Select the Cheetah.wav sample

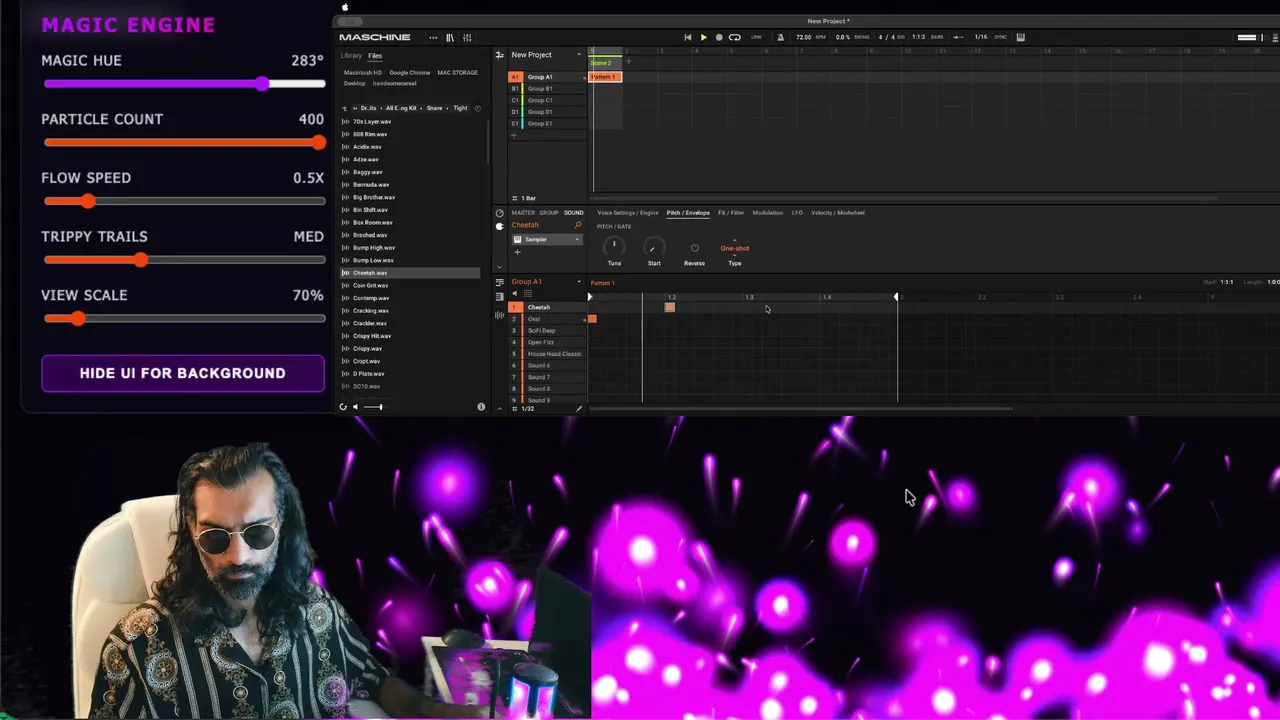click(x=410, y=273)
